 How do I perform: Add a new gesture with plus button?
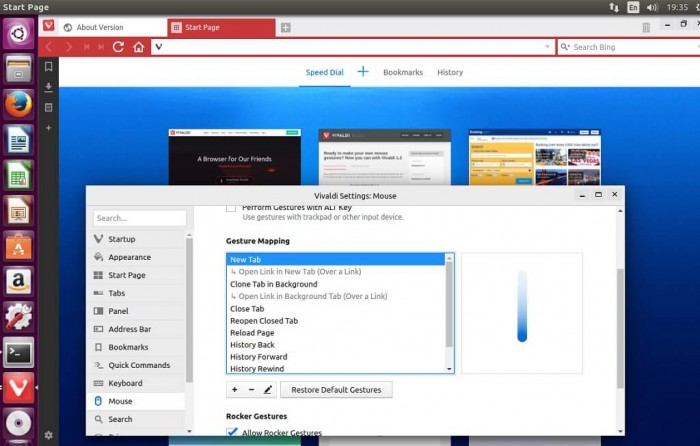click(x=235, y=390)
